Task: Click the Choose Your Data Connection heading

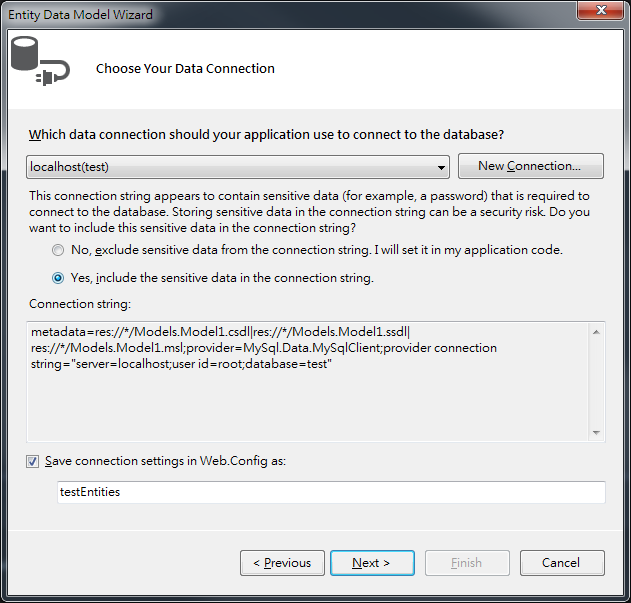Action: tap(185, 69)
